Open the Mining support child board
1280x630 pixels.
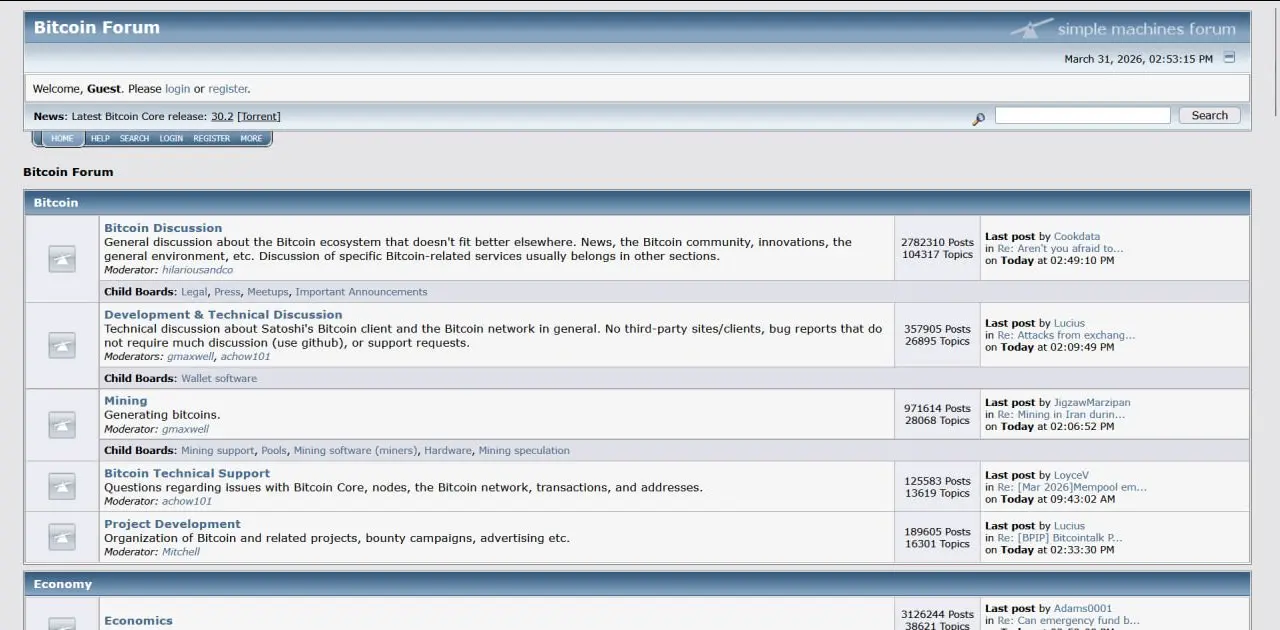click(x=218, y=451)
